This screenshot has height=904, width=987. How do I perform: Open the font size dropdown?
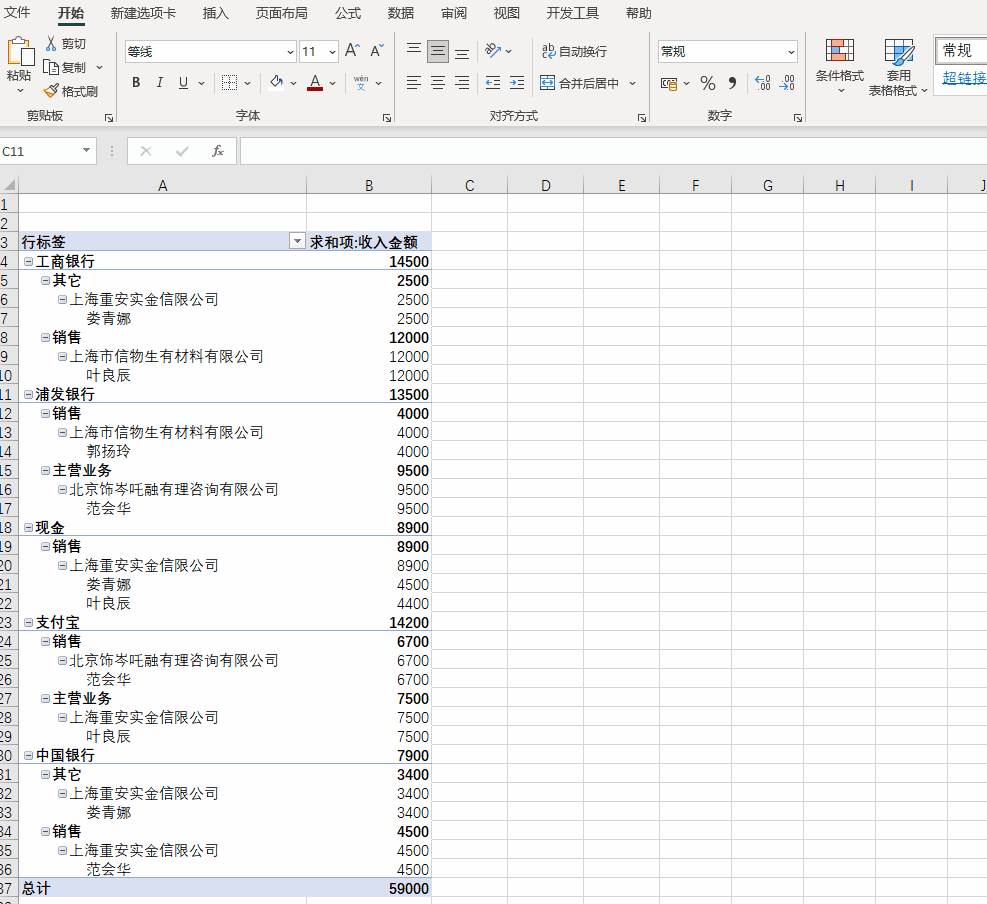(332, 52)
